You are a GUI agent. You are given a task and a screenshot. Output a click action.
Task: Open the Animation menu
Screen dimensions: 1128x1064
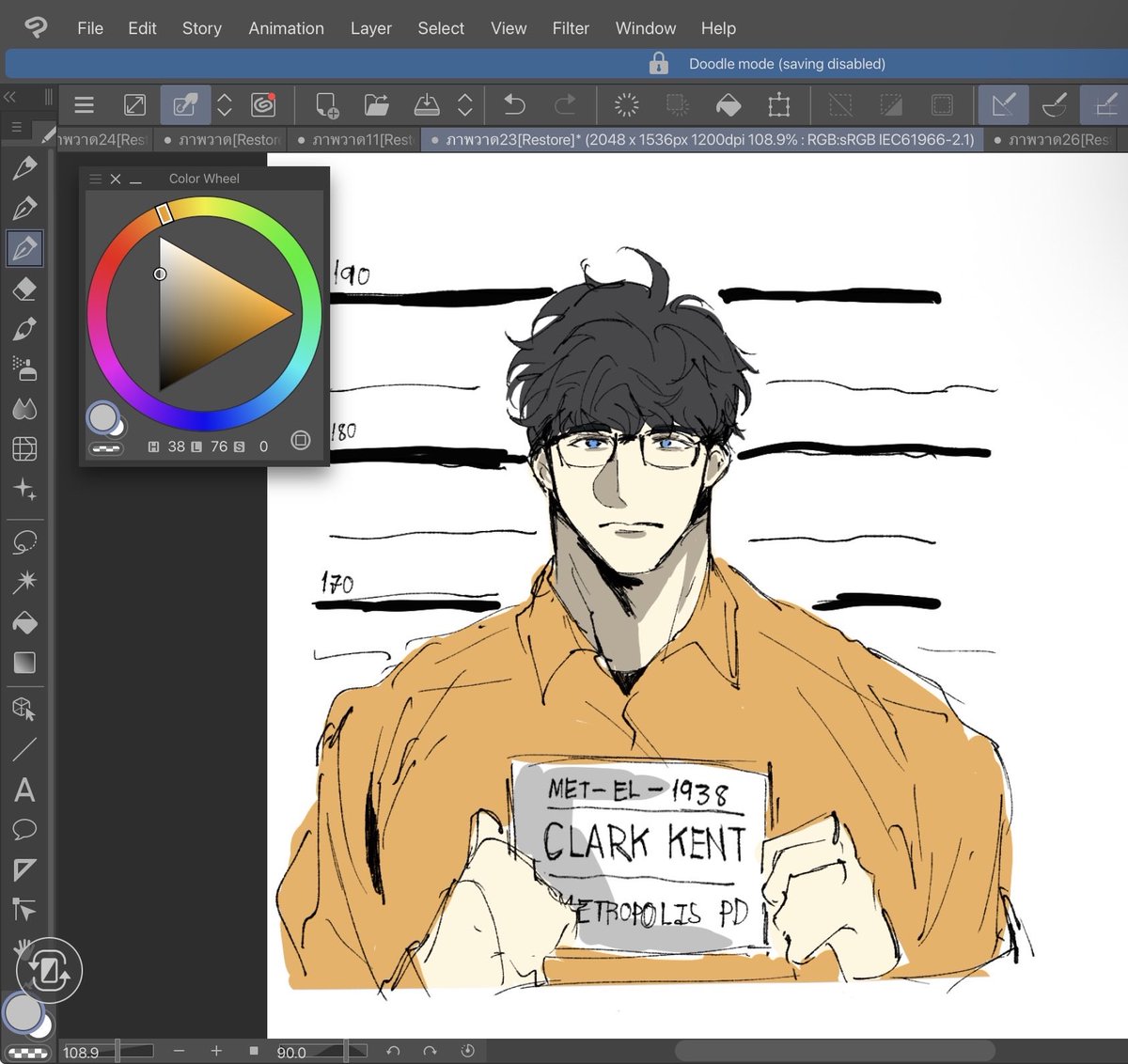tap(286, 28)
